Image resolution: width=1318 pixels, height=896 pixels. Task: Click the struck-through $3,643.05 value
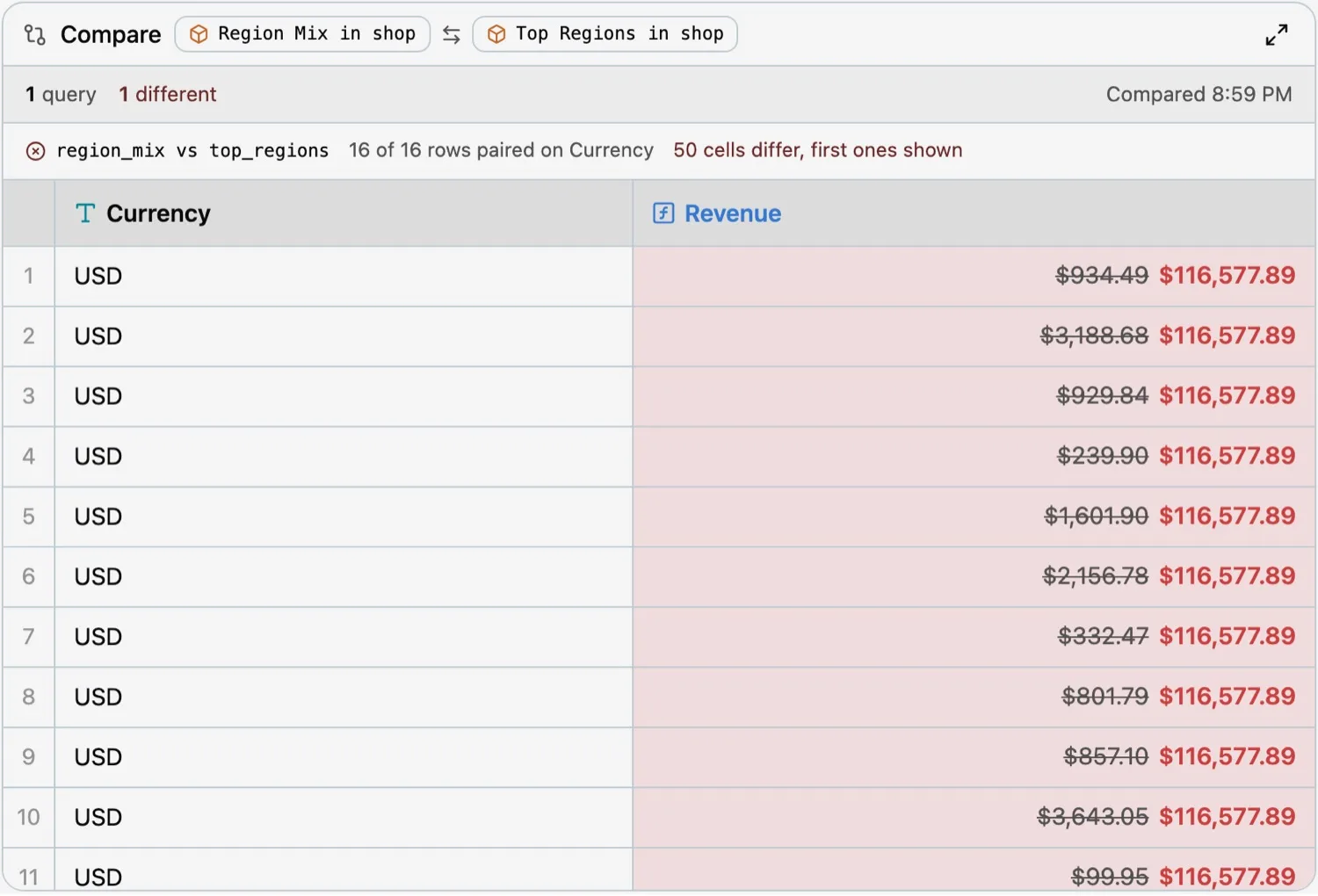coord(1093,817)
